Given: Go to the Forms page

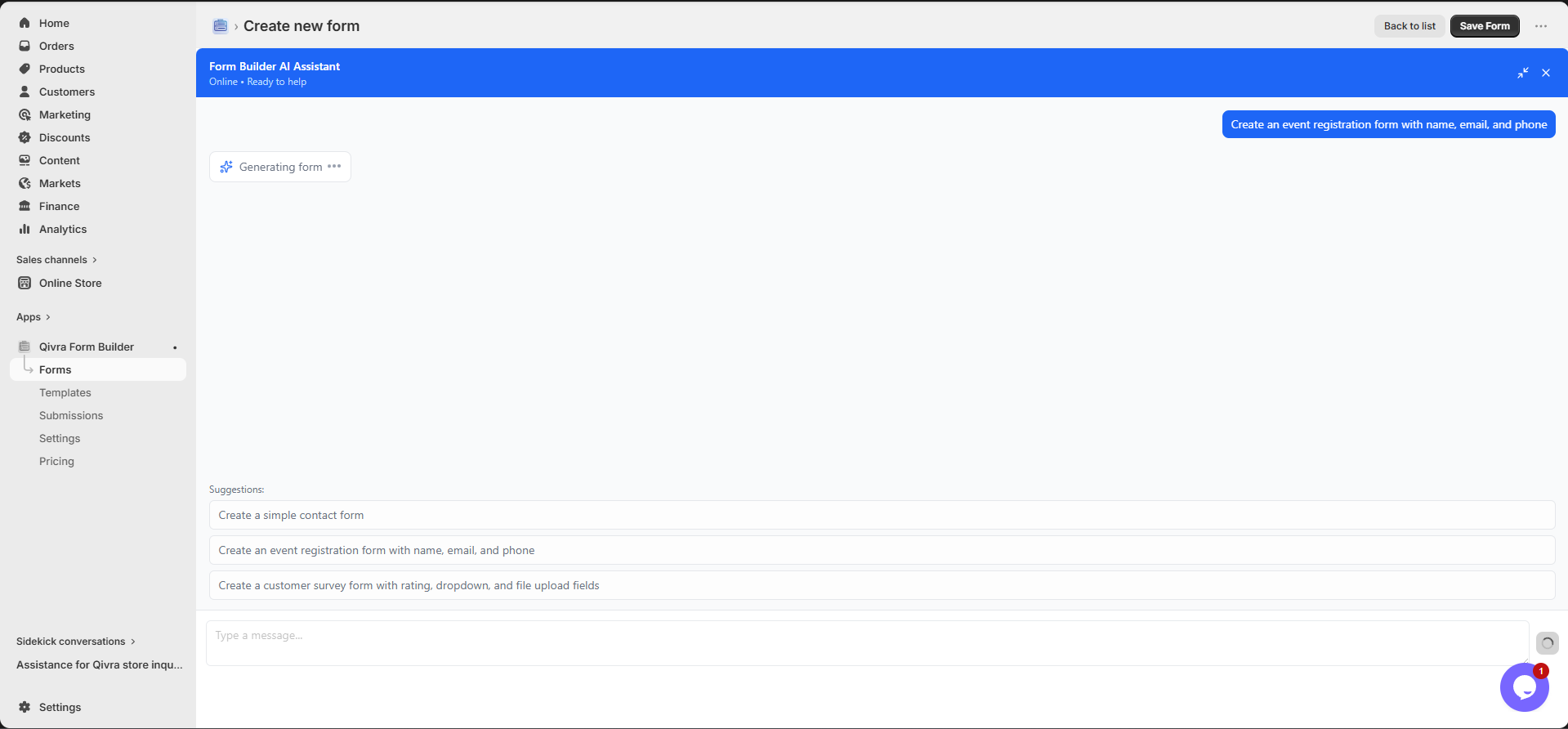Looking at the screenshot, I should 98,369.
